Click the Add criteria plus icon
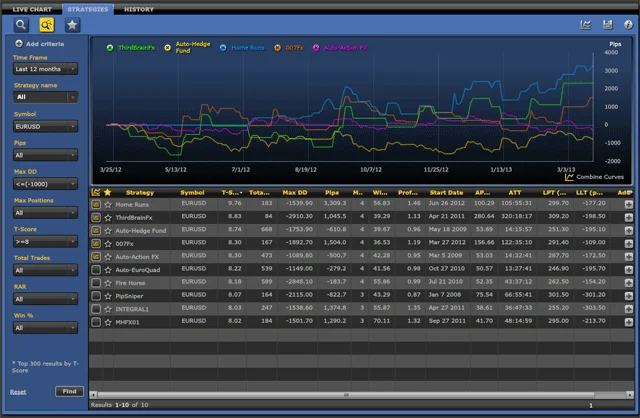The width and height of the screenshot is (640, 418). click(19, 44)
